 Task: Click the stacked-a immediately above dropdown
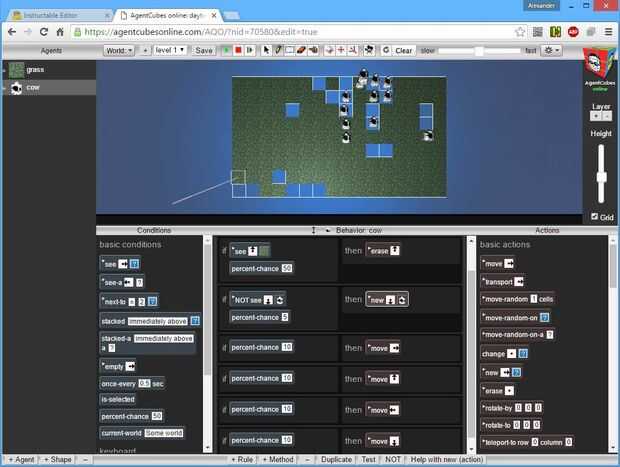click(164, 338)
